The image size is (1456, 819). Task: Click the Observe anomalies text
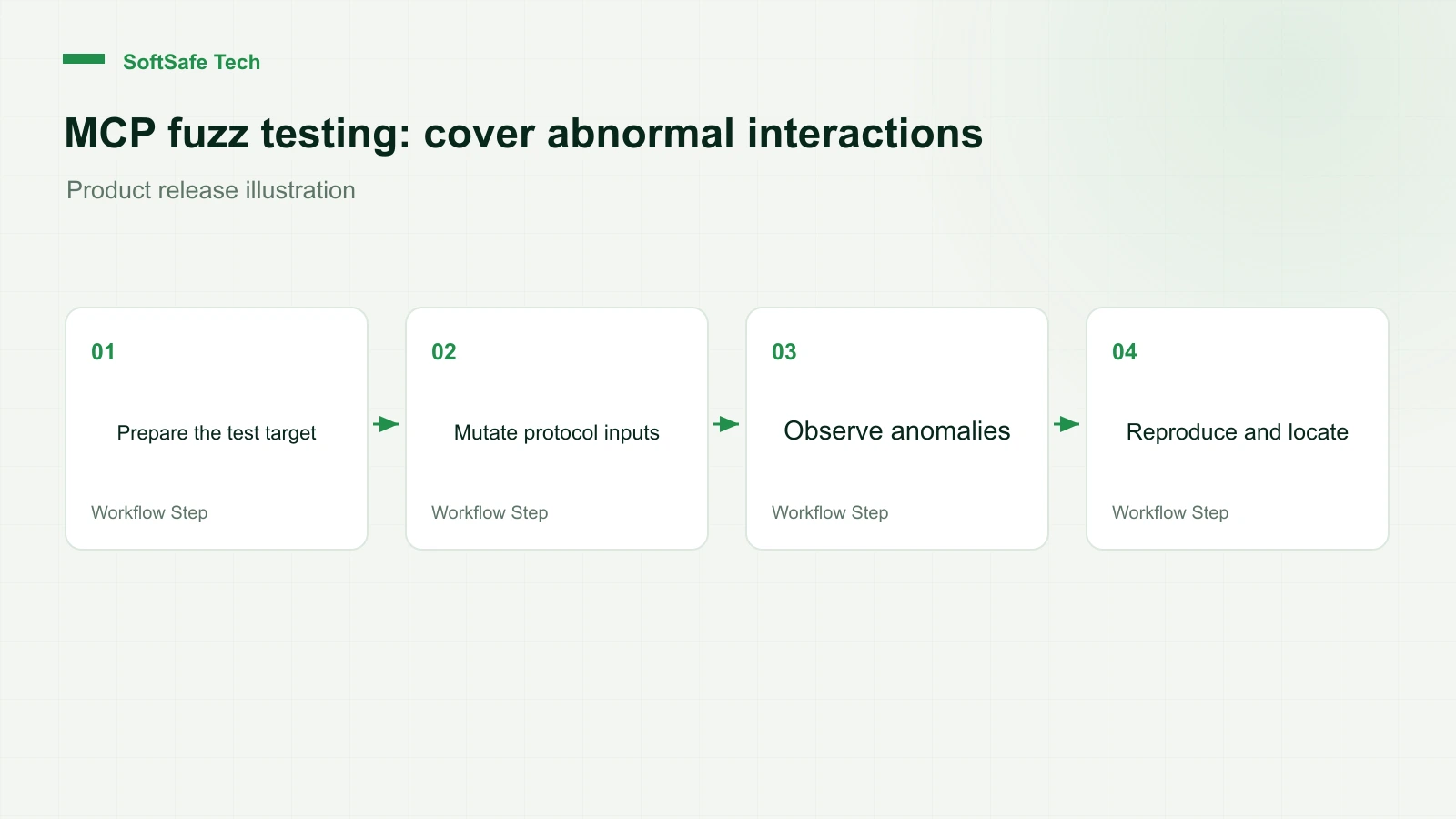point(897,430)
